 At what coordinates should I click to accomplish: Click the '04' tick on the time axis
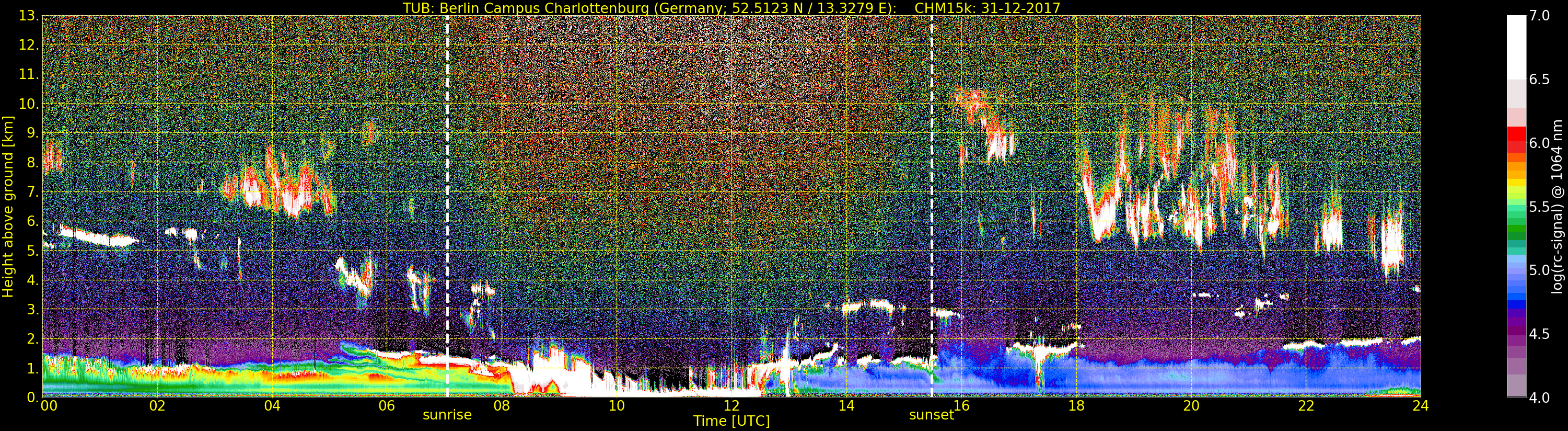272,405
